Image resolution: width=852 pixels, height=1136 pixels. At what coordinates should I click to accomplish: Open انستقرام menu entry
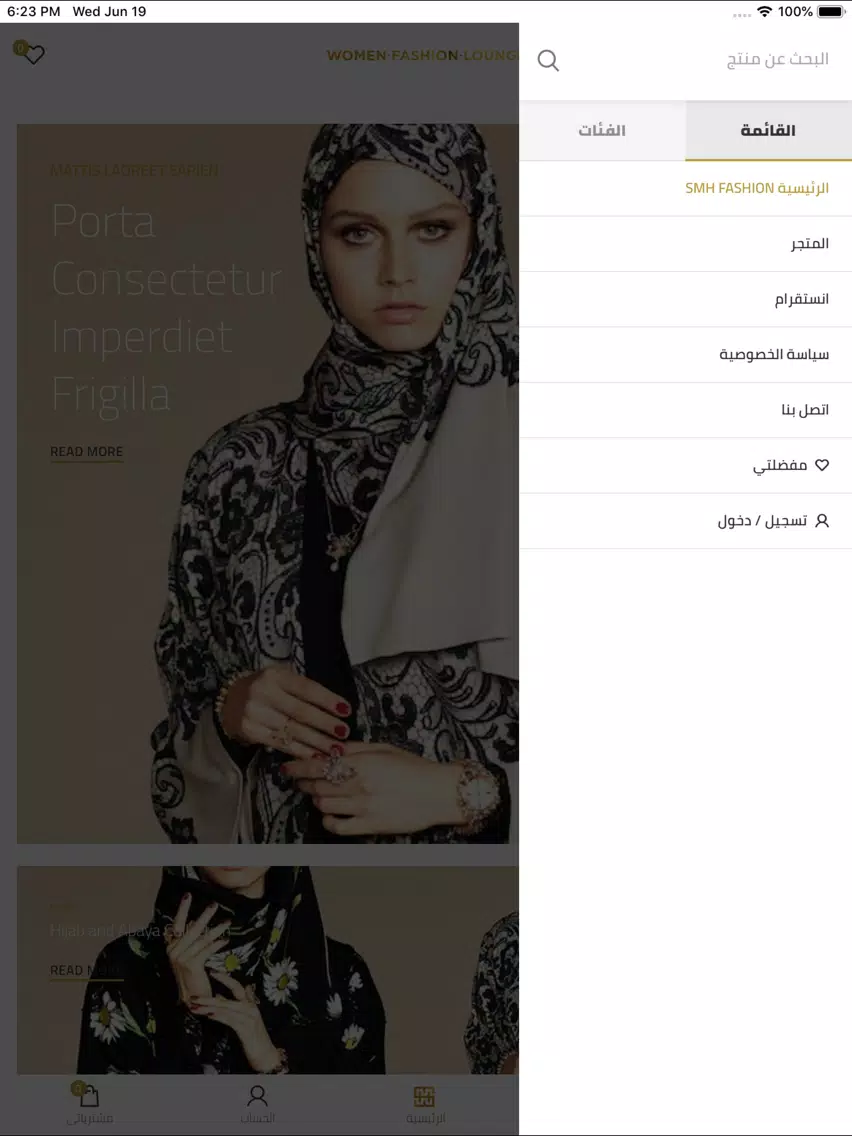point(685,299)
